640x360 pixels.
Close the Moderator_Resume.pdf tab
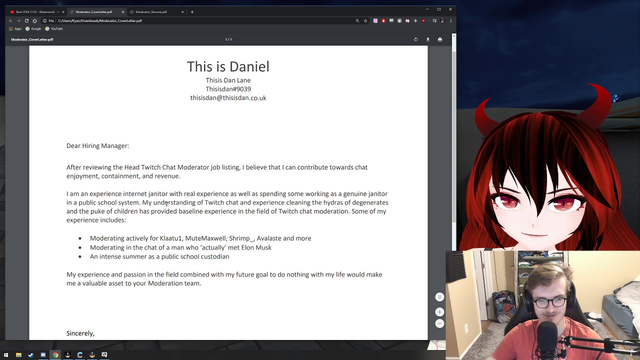click(182, 12)
